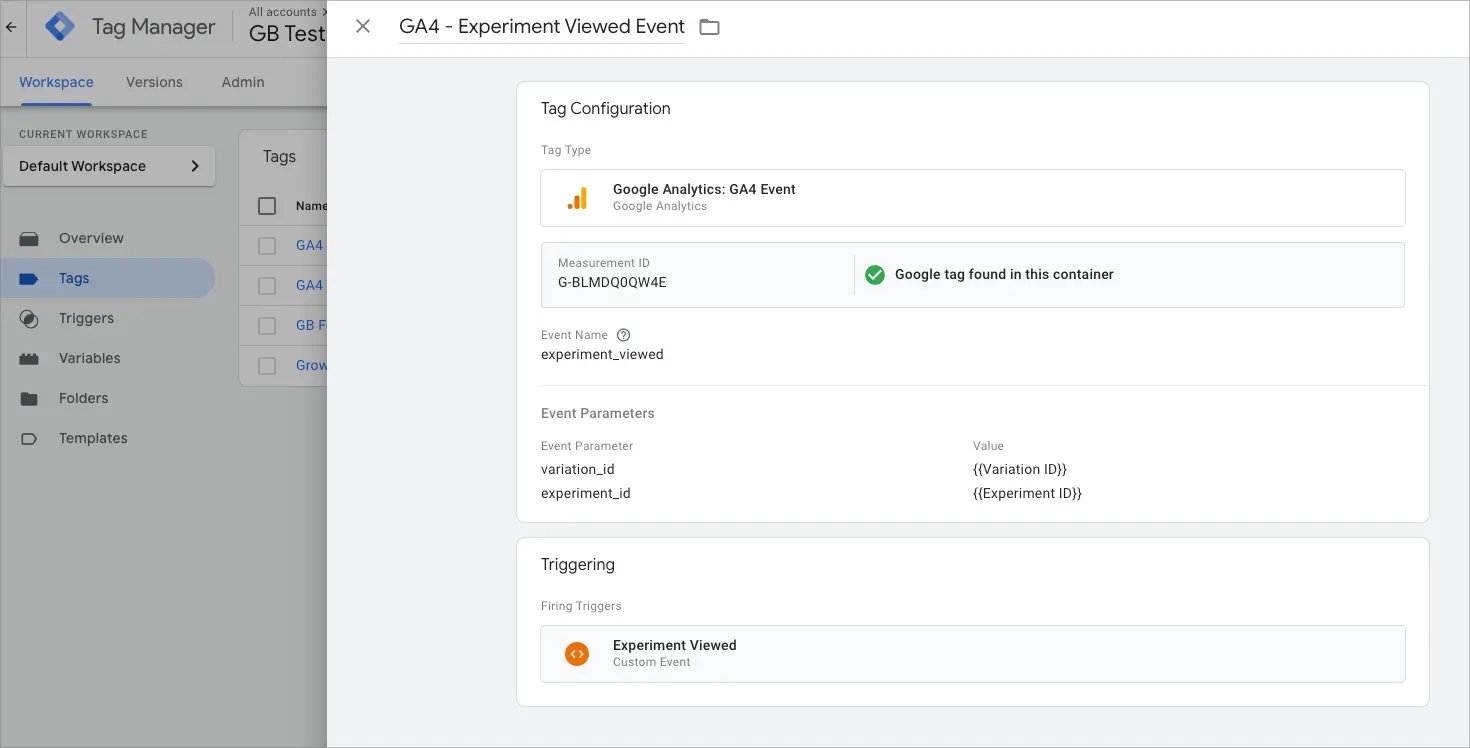The height and width of the screenshot is (748, 1470).
Task: Open the second GA4 tag link
Action: tap(310, 285)
